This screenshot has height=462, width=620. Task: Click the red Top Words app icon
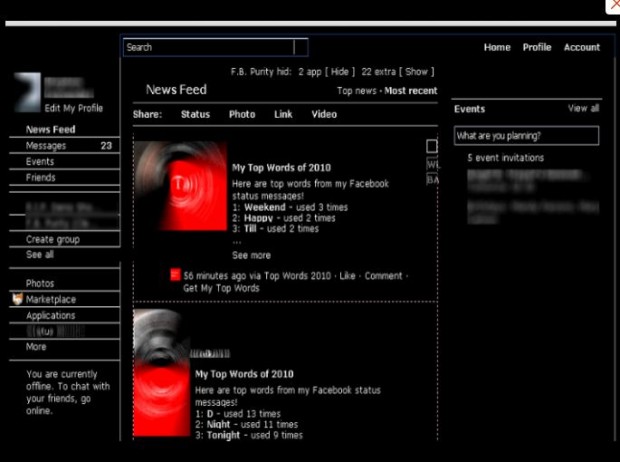click(x=175, y=275)
